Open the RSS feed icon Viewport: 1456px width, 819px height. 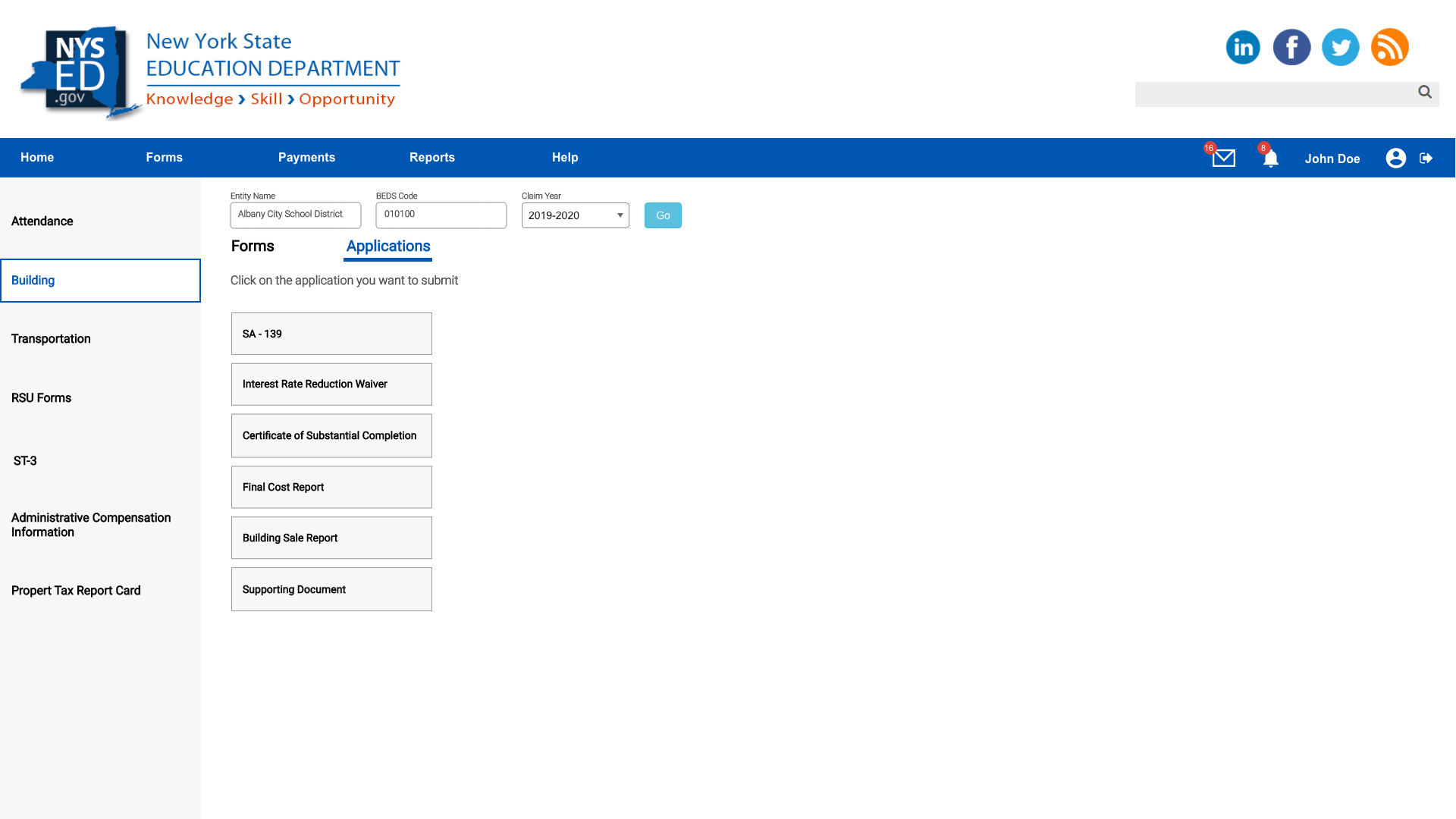tap(1389, 47)
